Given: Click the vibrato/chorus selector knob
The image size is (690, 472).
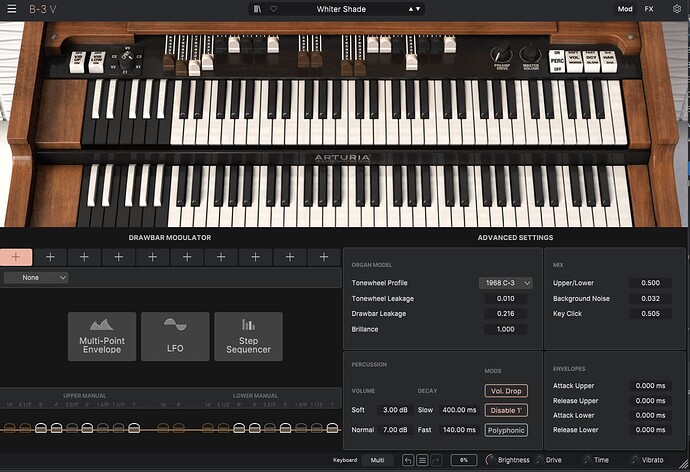Looking at the screenshot, I should [x=126, y=62].
